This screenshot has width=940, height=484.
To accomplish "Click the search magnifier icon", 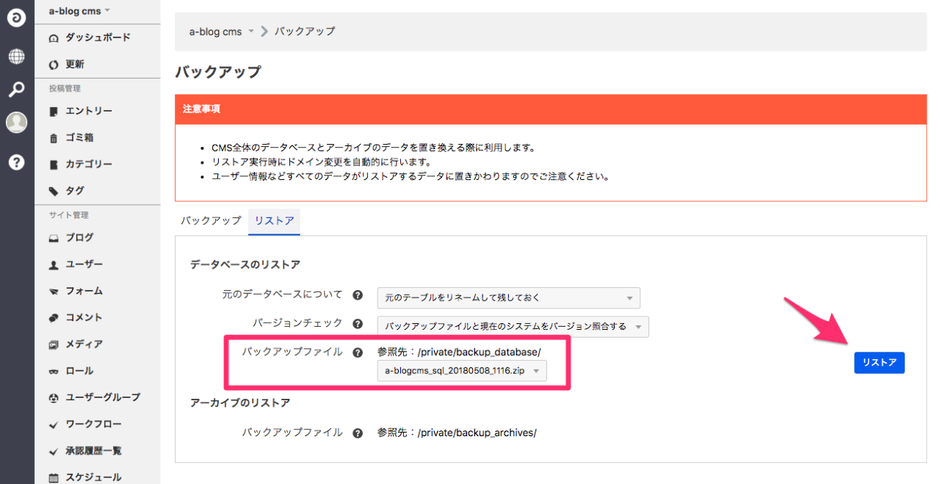I will [x=16, y=90].
